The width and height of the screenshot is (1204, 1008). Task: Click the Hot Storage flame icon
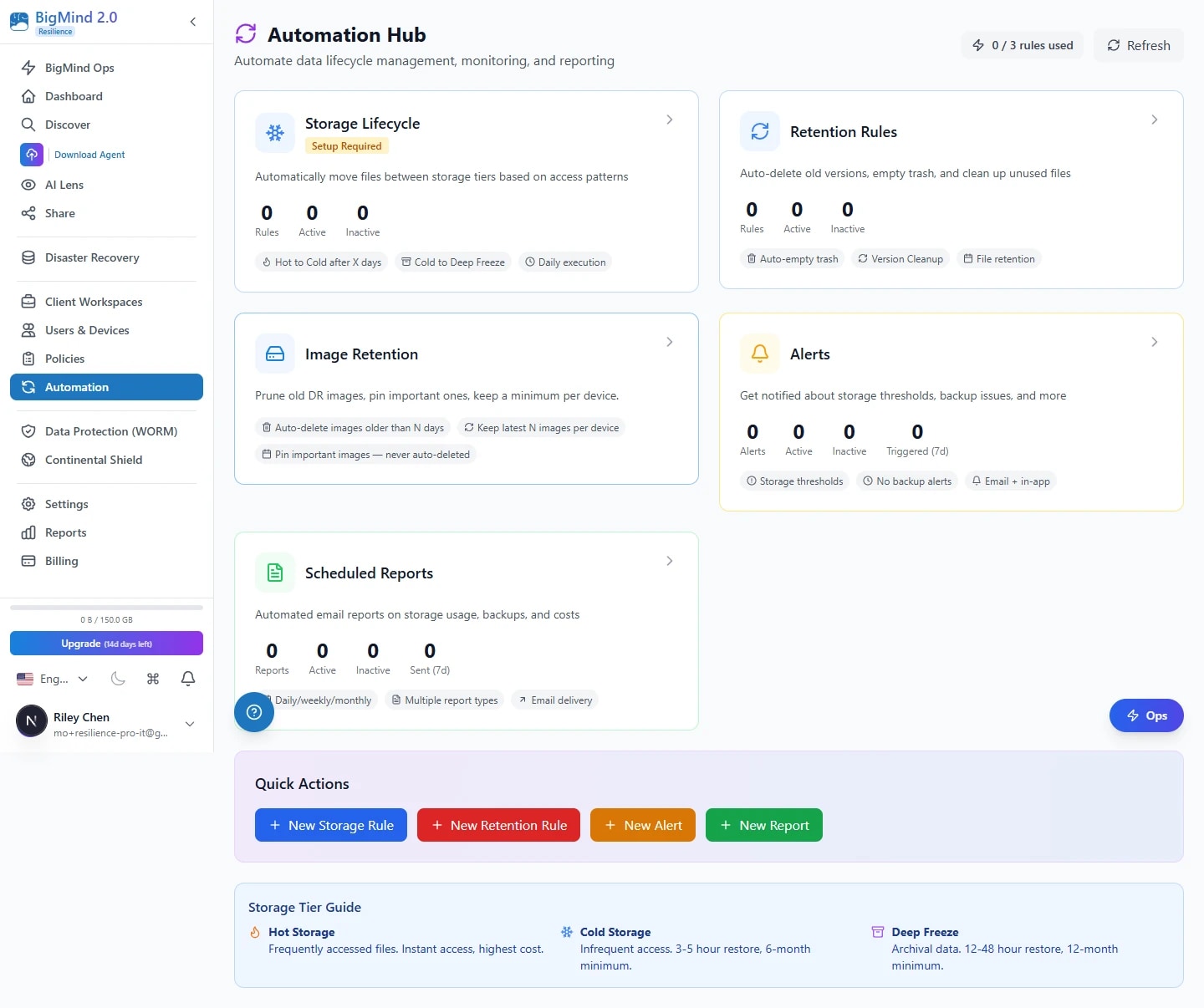point(255,932)
